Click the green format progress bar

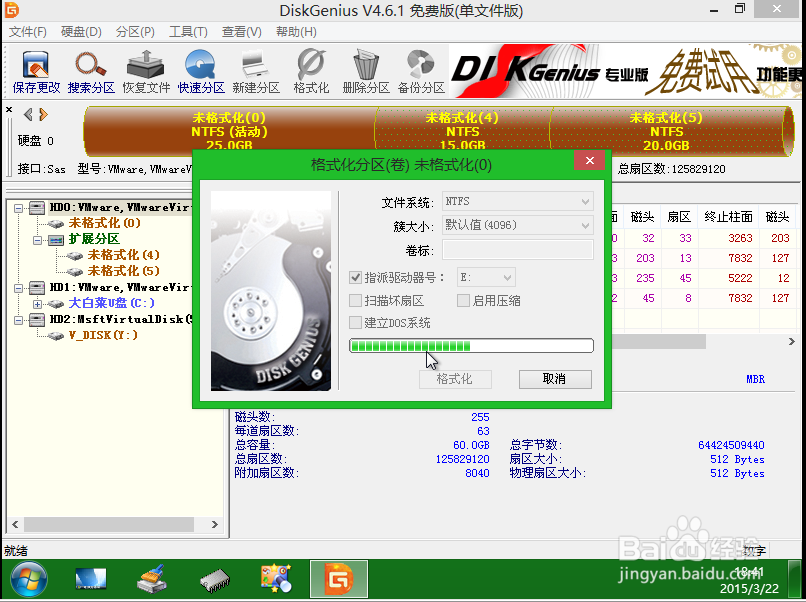click(x=471, y=345)
